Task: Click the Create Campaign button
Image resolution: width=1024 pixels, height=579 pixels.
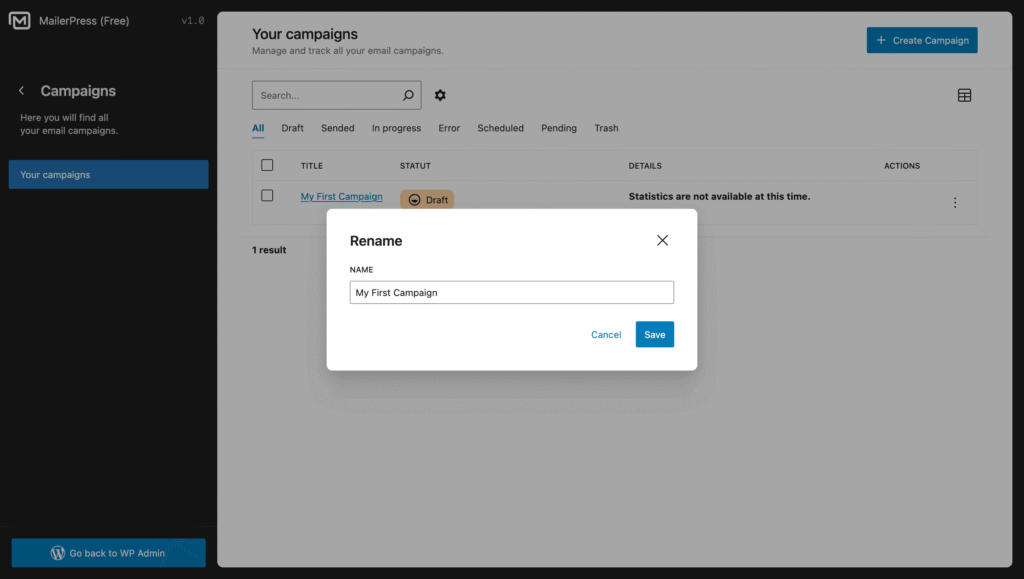Action: coord(921,40)
